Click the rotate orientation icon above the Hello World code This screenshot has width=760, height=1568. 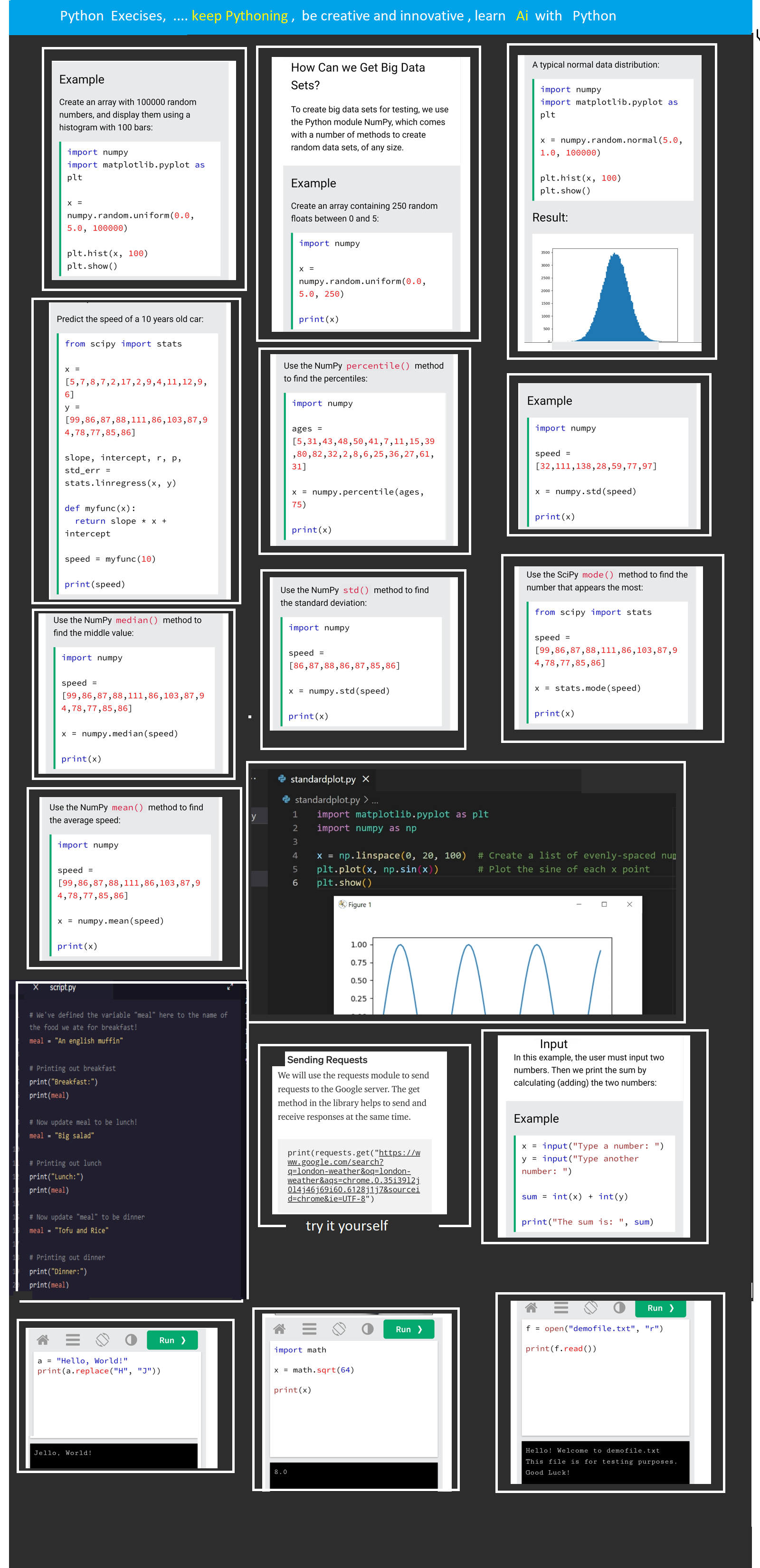coord(102,1340)
